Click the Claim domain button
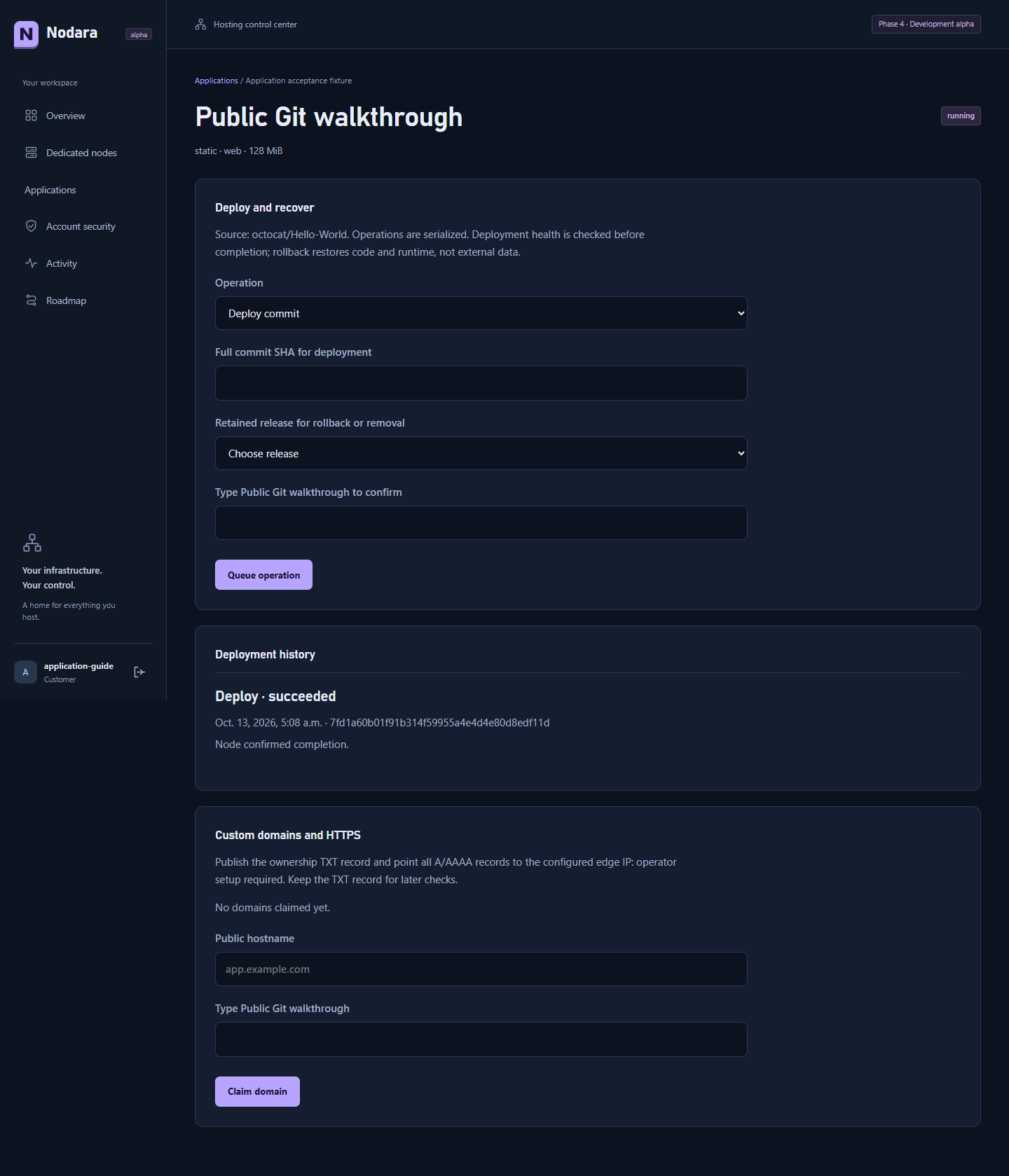This screenshot has width=1009, height=1176. 257,1091
